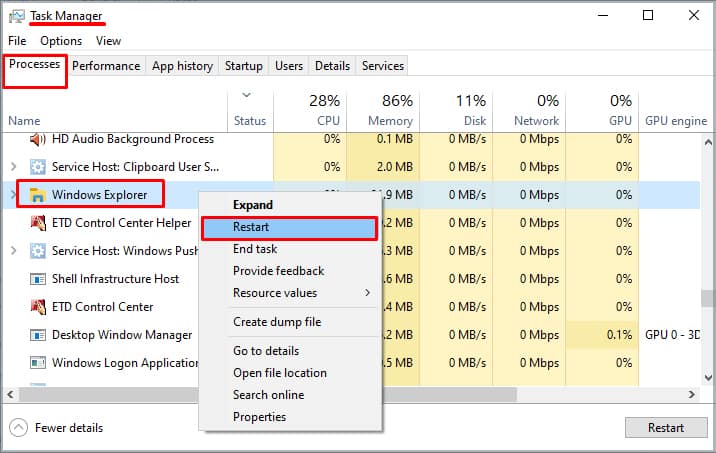This screenshot has width=716, height=453.
Task: Expand the Windows Explorer process group
Action: click(13, 195)
